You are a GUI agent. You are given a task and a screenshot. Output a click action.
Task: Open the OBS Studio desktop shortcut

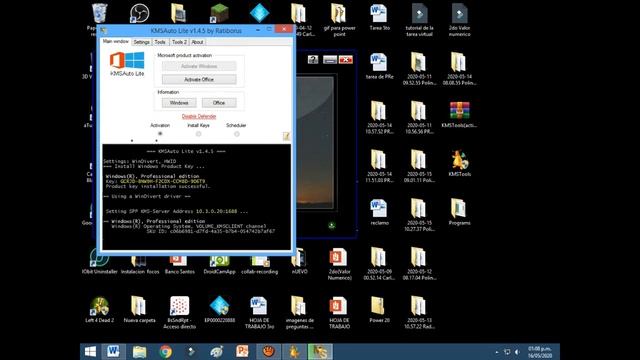pos(139,13)
